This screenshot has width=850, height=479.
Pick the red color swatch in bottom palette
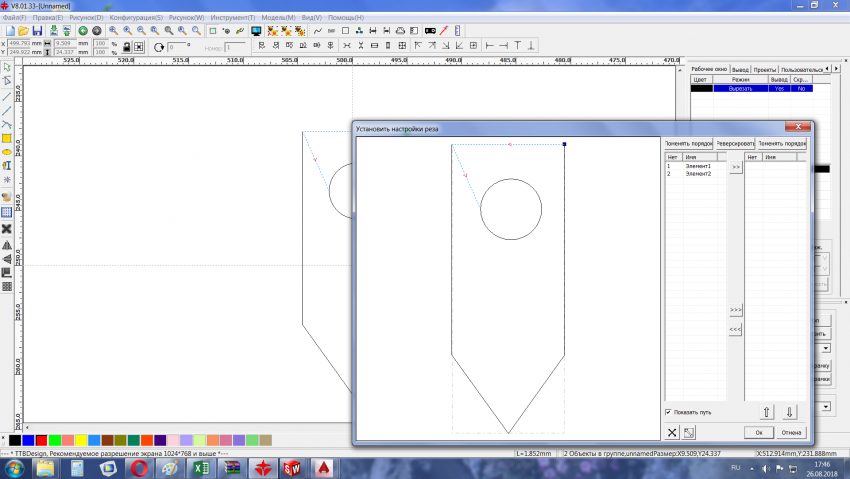pyautogui.click(x=41, y=440)
